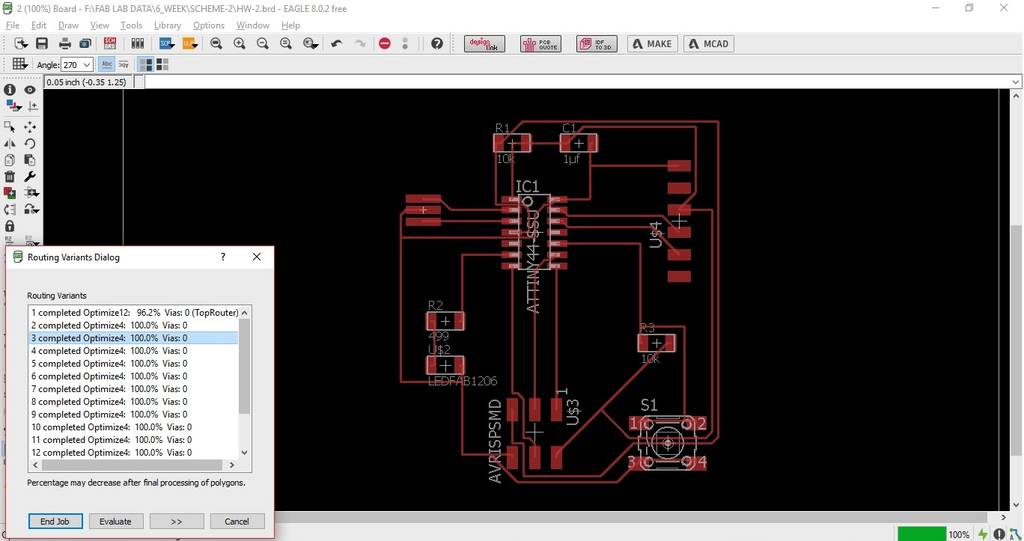
Task: Open the lock/smash tool dropdown
Action: (x=31, y=210)
